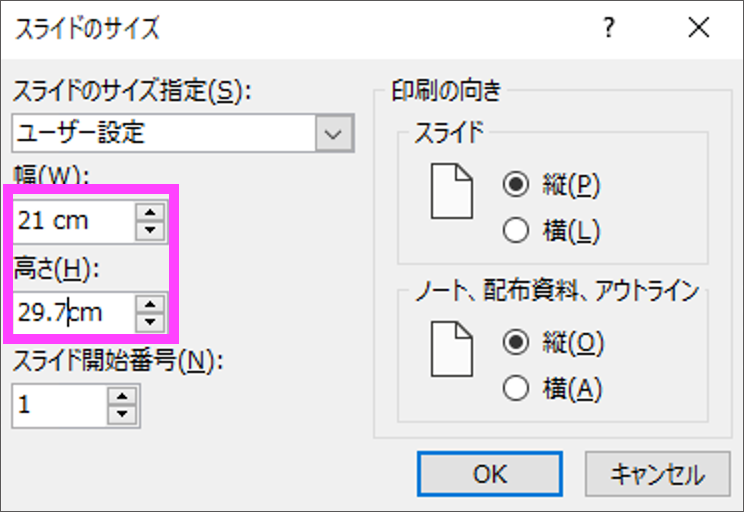
Task: Open the slide size preset dropdown
Action: coord(334,132)
